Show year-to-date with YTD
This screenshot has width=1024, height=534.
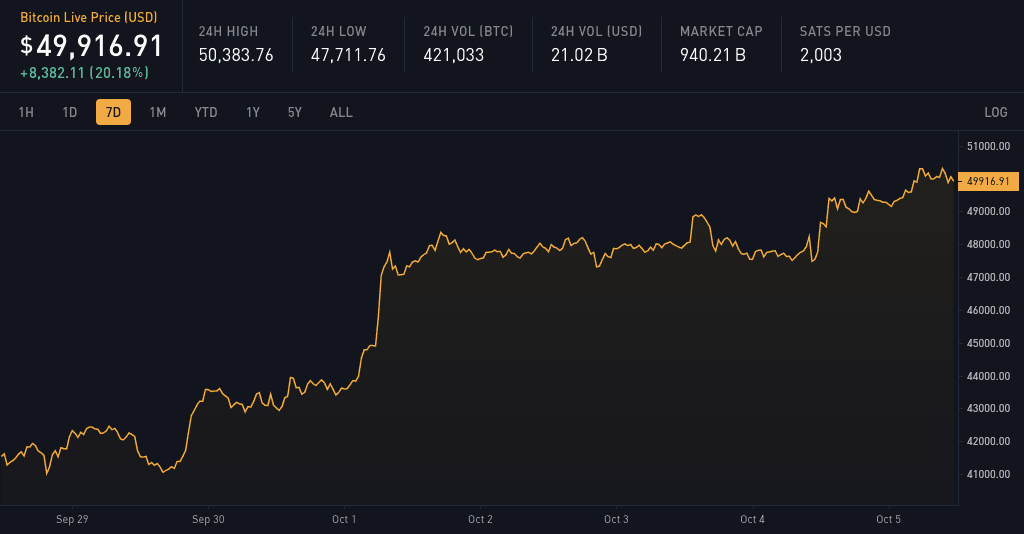[x=206, y=112]
